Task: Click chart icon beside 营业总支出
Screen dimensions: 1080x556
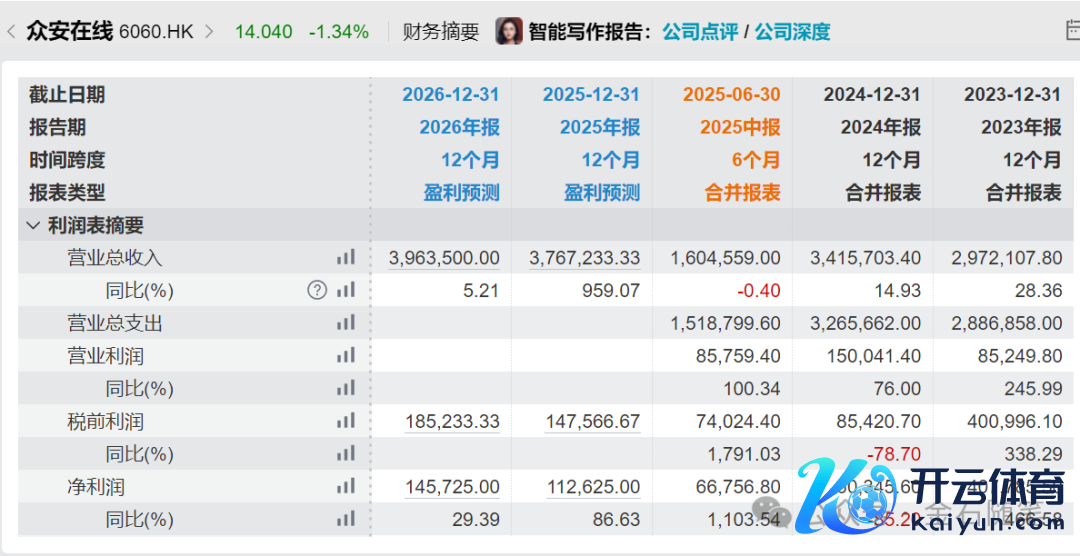Action: 346,323
